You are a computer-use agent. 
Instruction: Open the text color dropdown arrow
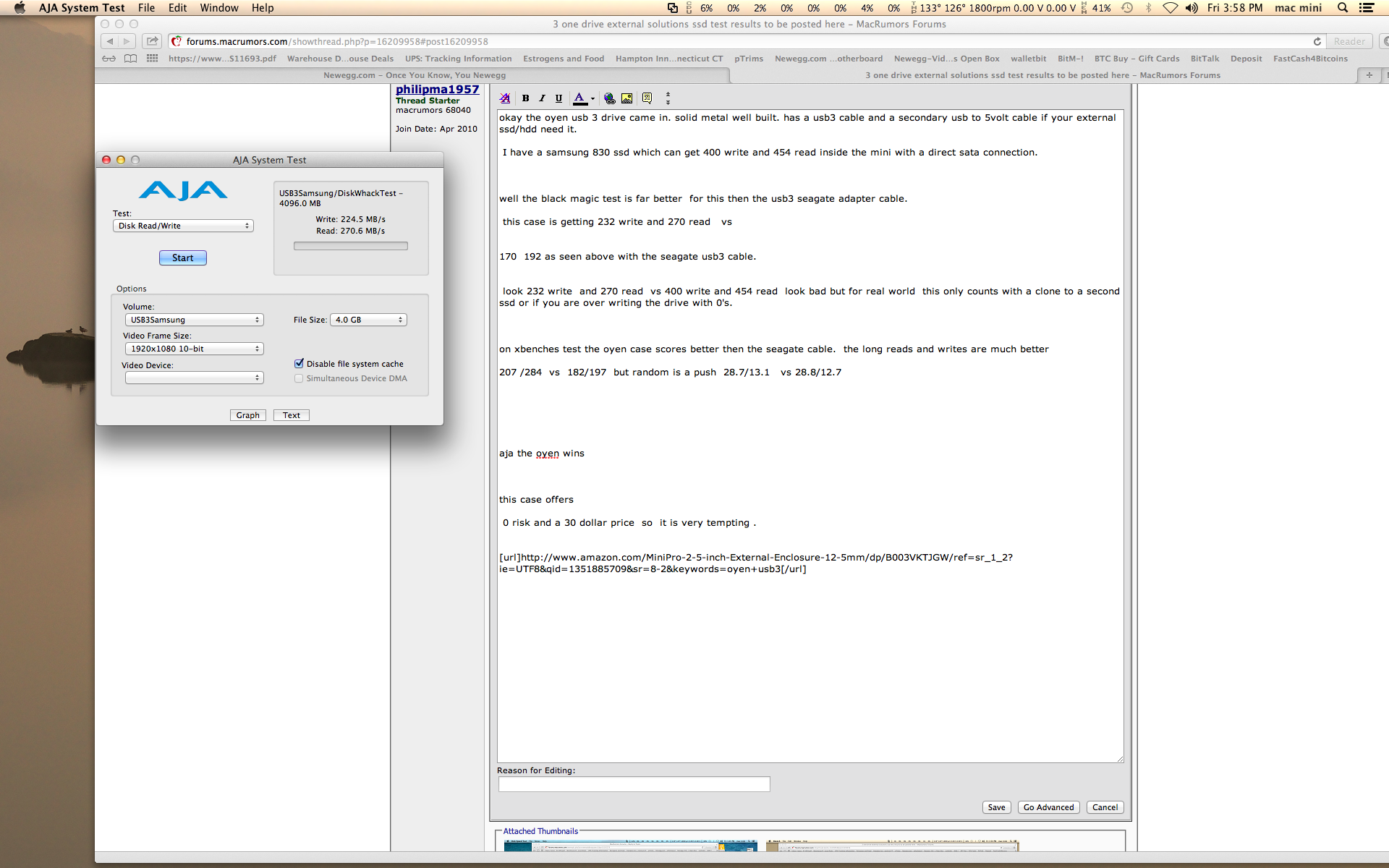point(592,99)
